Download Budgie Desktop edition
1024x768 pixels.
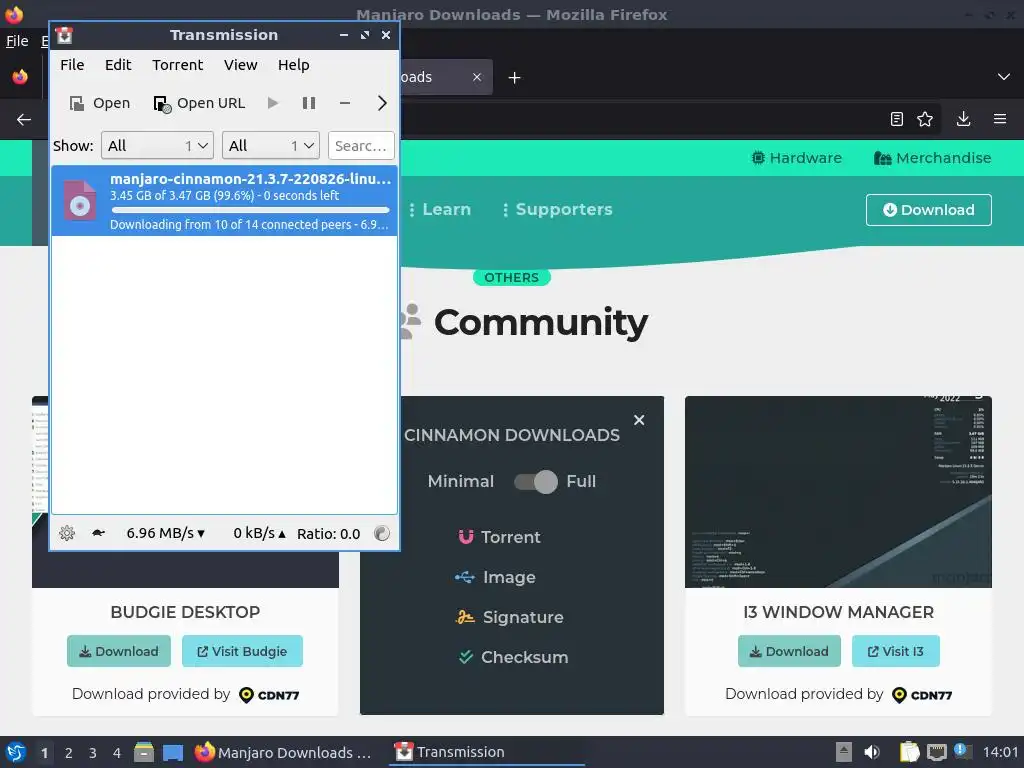(x=119, y=651)
